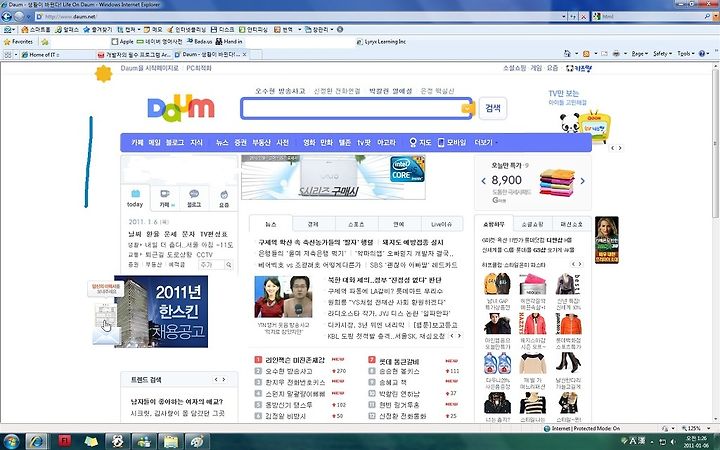Click the yellow sun icon on Daum page

pos(103,73)
